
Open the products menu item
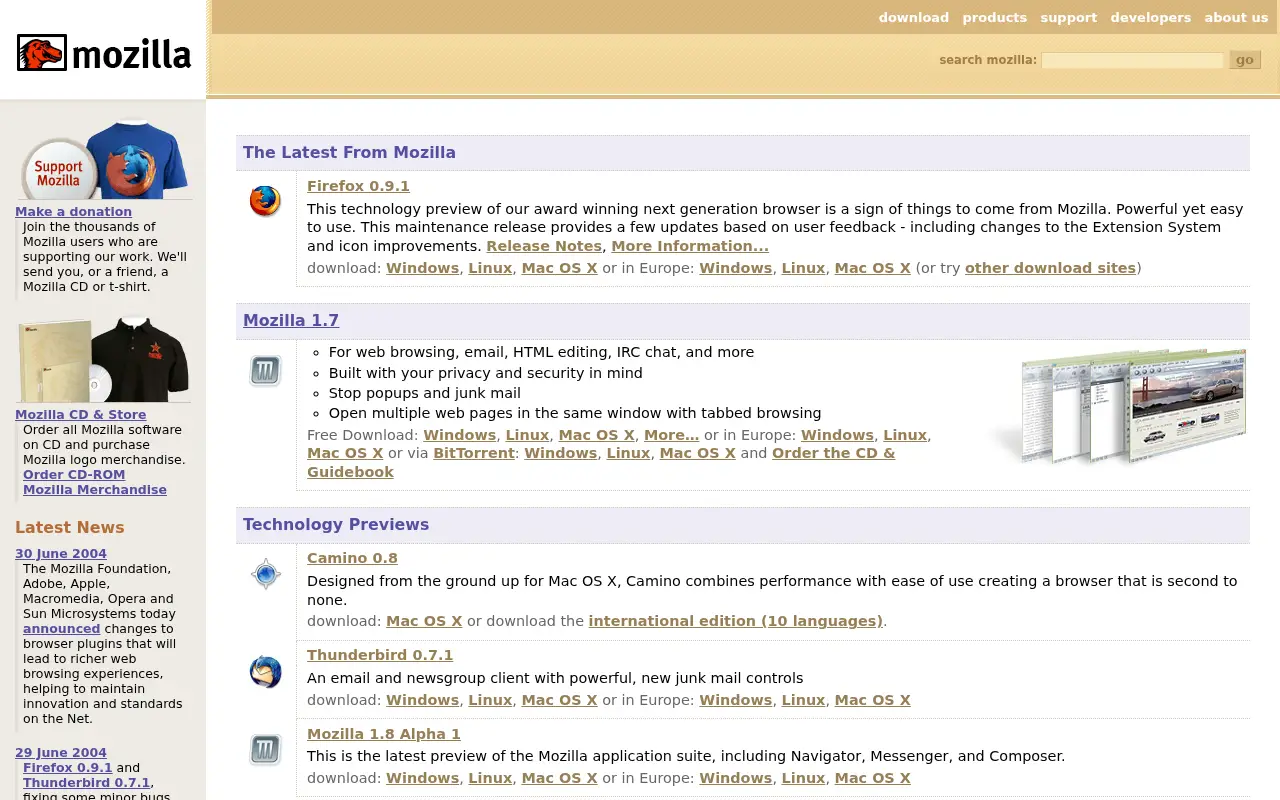(994, 17)
